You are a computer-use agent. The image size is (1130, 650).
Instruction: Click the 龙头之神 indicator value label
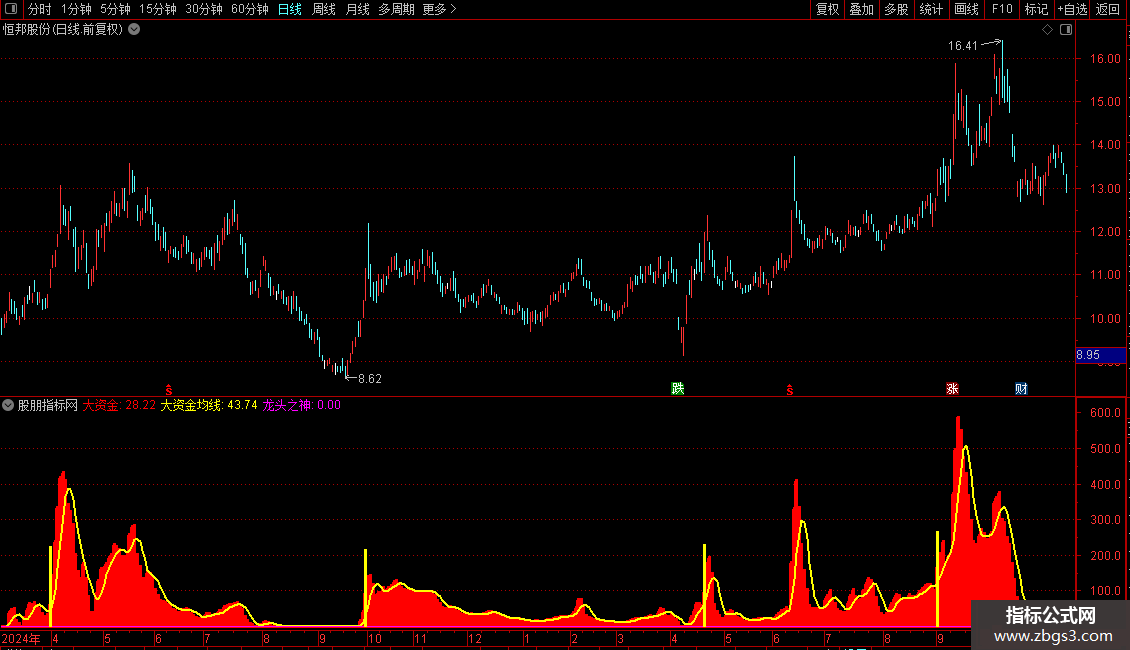(301, 405)
